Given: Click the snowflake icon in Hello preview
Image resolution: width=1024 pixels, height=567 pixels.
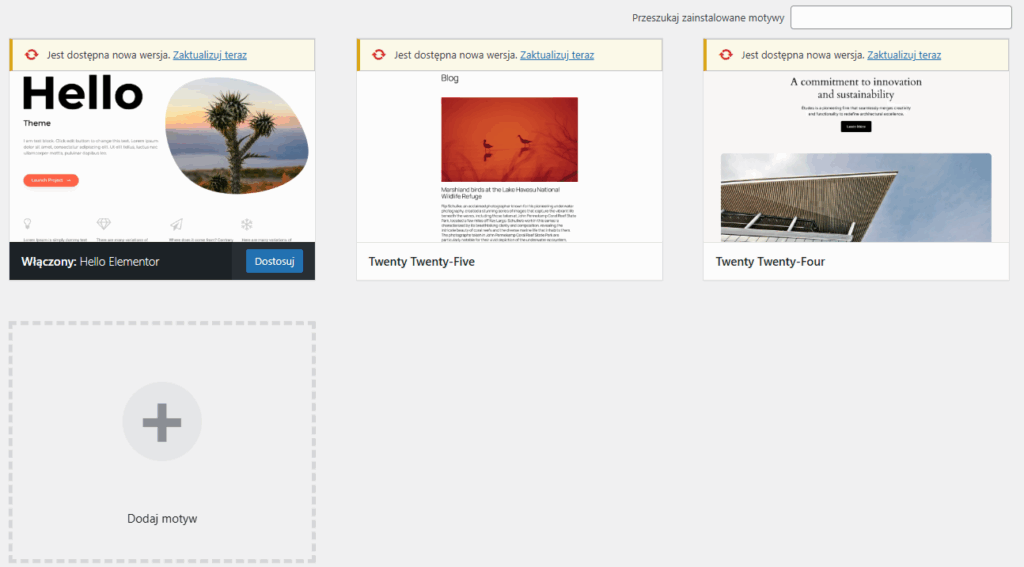Looking at the screenshot, I should point(247,224).
